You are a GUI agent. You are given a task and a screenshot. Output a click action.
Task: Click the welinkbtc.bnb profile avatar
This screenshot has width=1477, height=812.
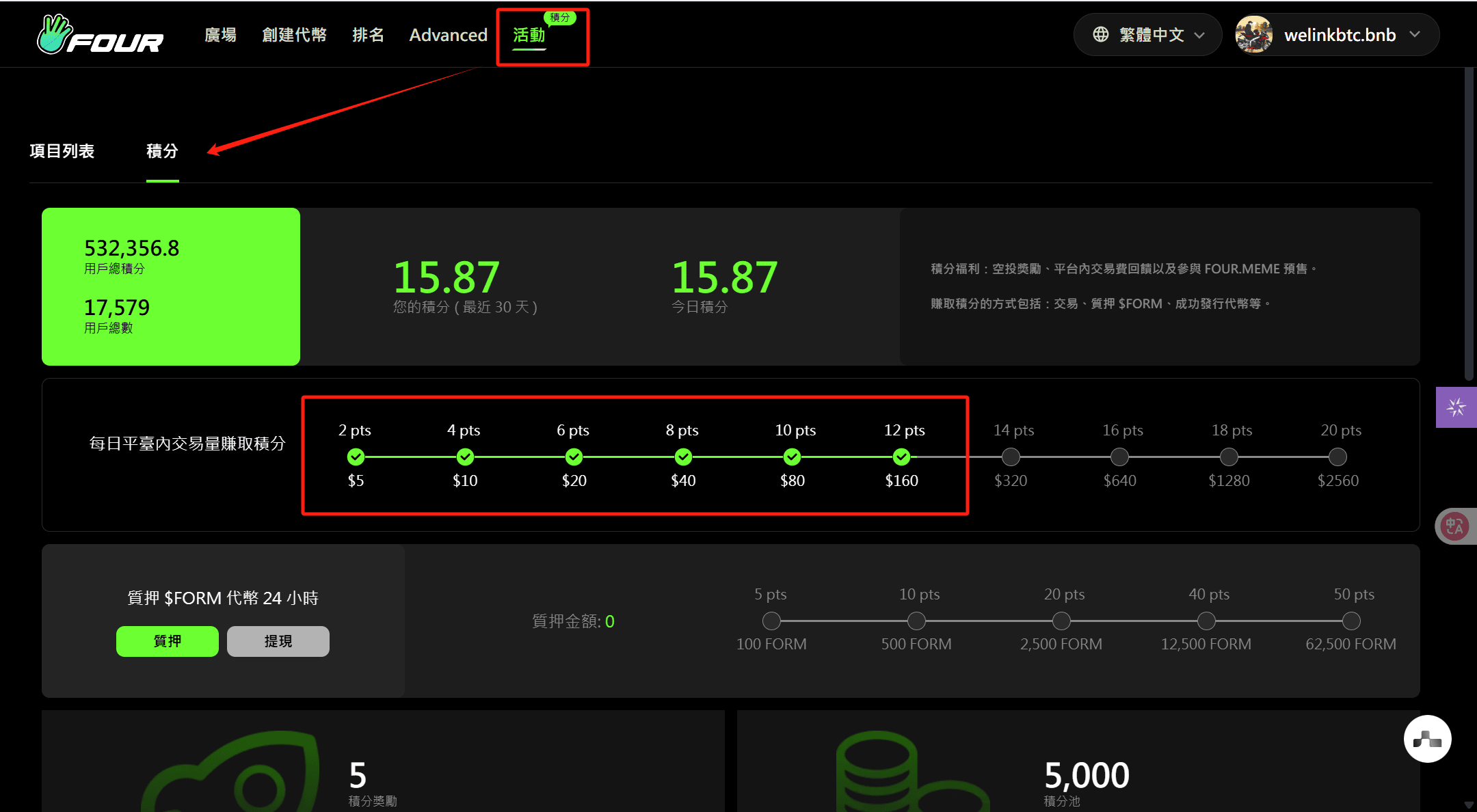1253,35
